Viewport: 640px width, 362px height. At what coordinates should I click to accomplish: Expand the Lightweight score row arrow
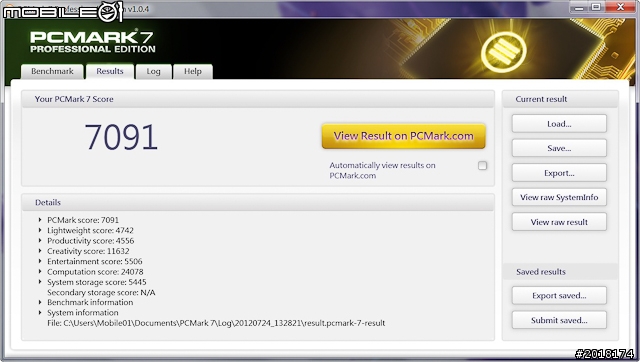point(40,230)
